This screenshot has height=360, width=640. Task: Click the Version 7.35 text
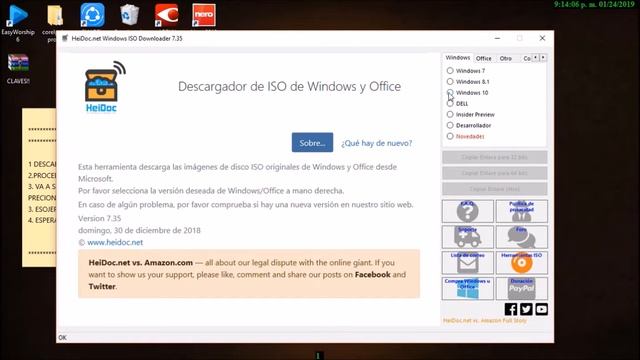tap(100, 218)
